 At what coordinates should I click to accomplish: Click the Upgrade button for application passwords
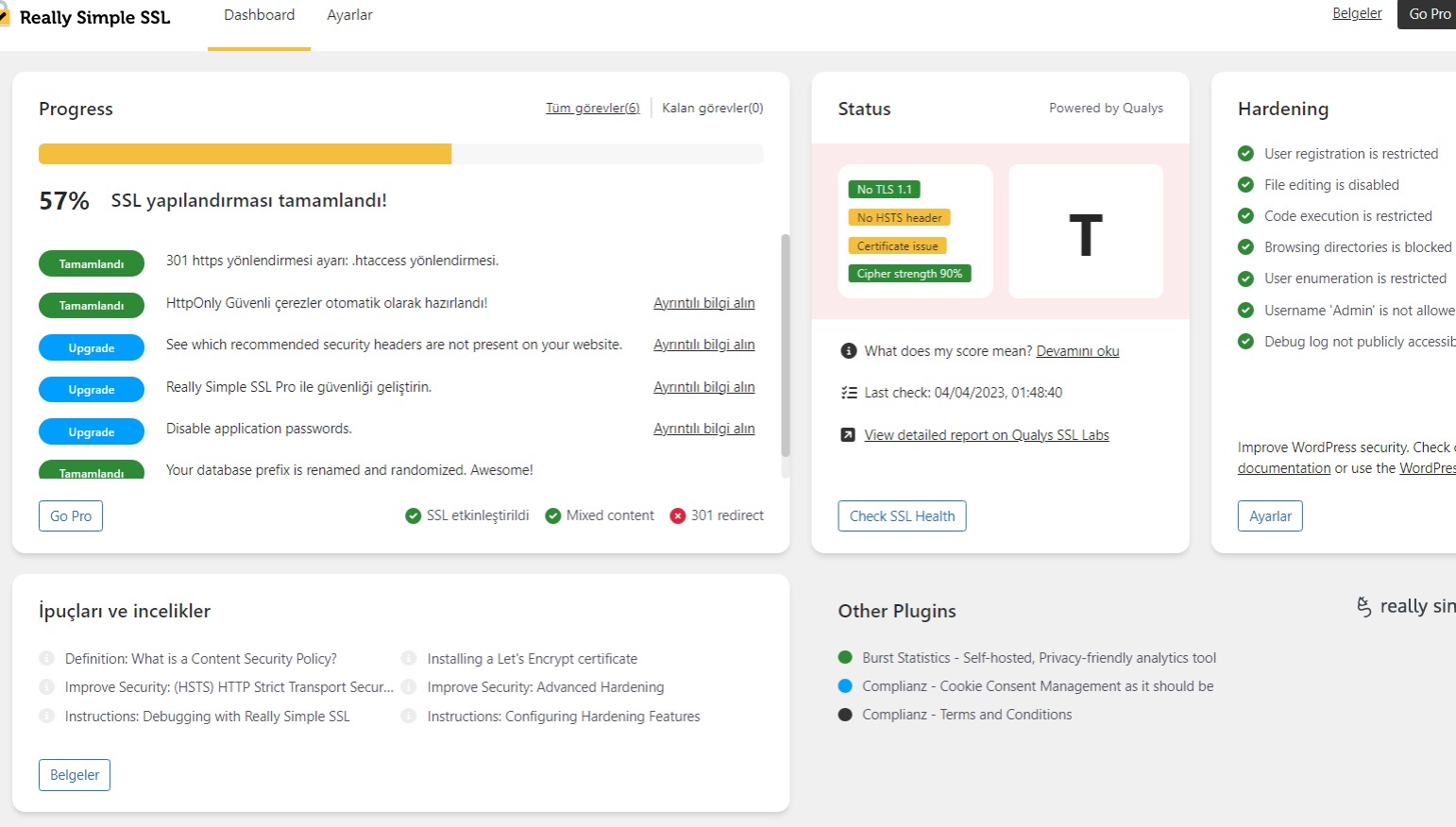coord(92,431)
